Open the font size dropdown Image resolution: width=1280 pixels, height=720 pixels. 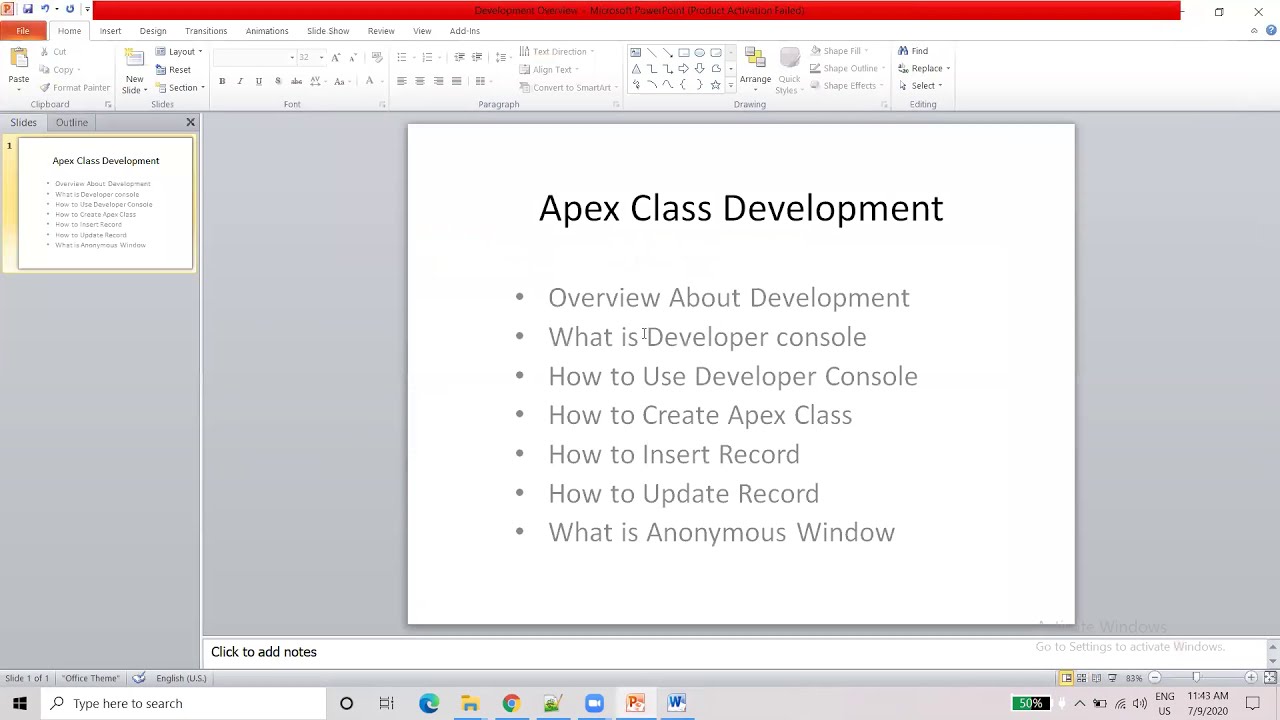tap(321, 57)
